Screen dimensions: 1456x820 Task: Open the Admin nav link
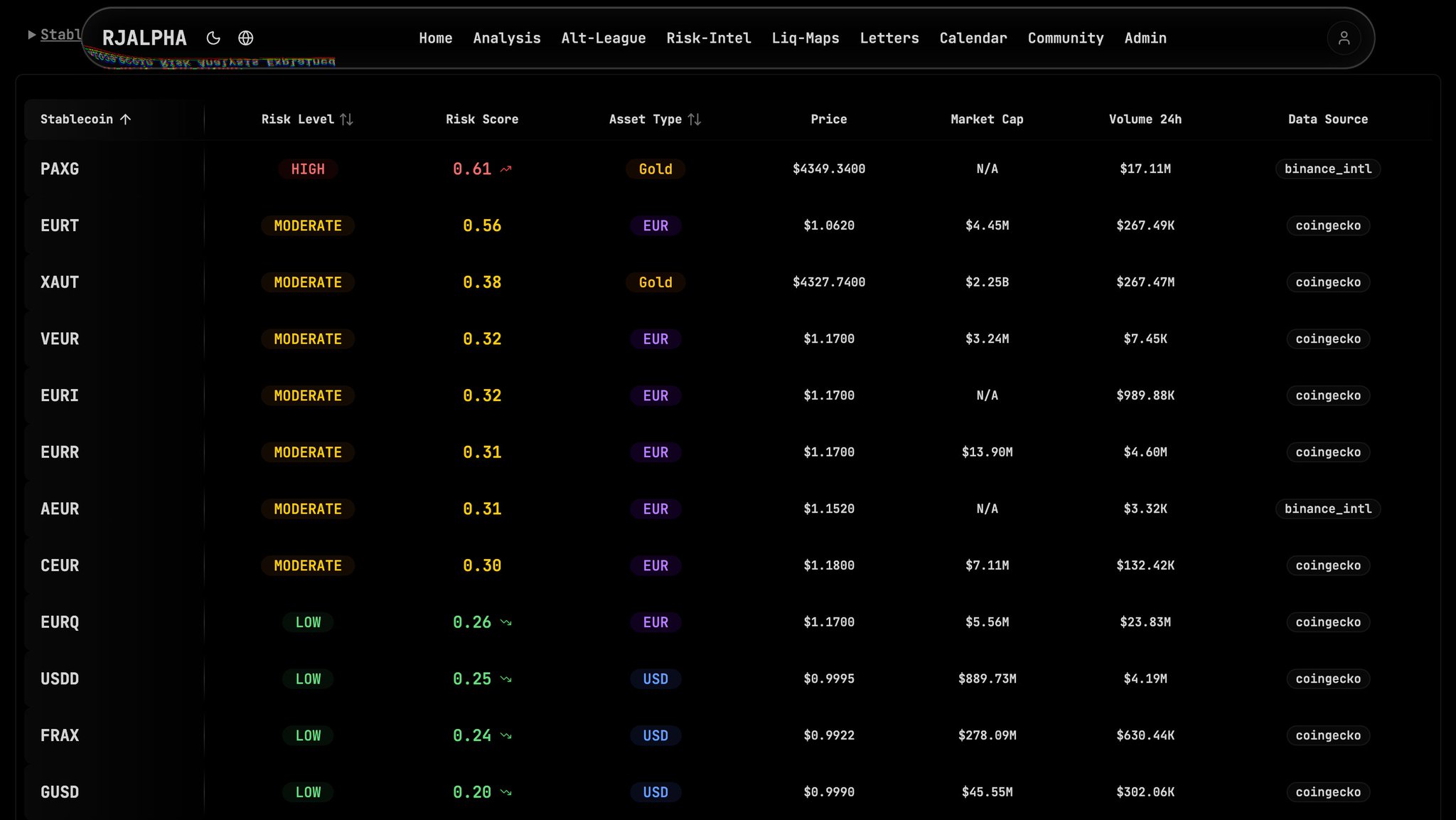point(1145,38)
